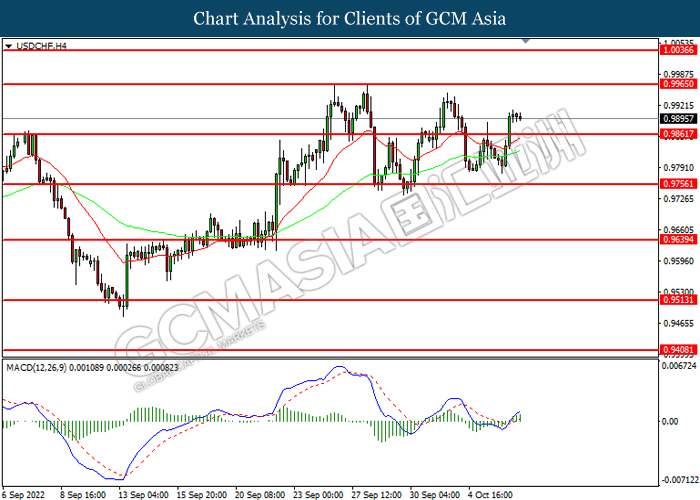Click the 23 Sep 00:00 time label
700x500 pixels.
(318, 495)
